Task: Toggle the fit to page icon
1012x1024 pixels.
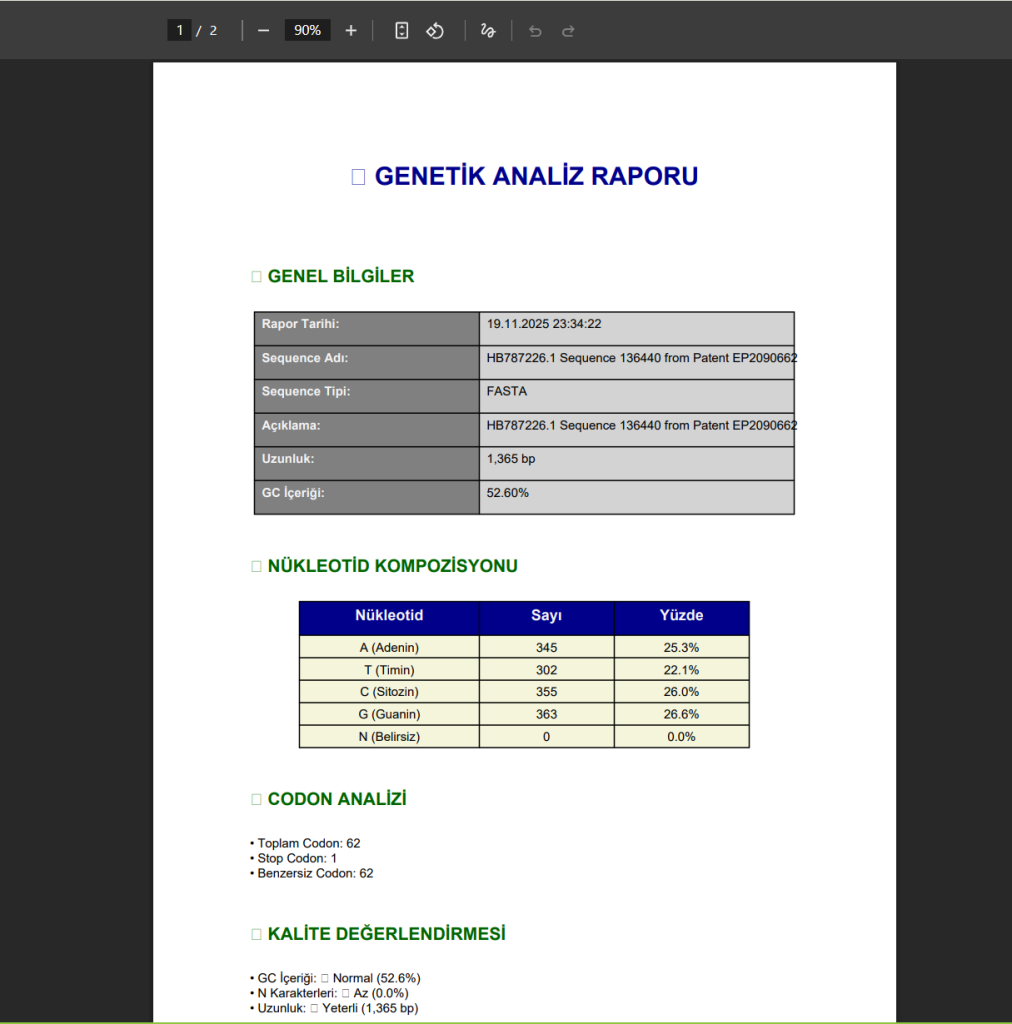Action: point(401,31)
